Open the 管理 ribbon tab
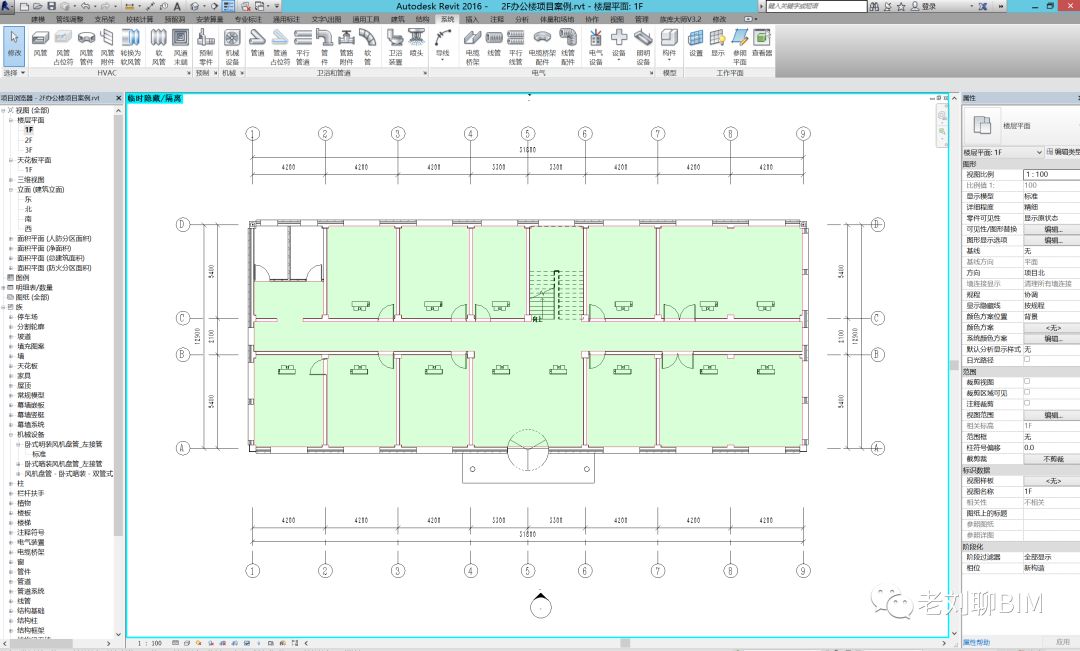Viewport: 1080px width, 651px height. 641,19
